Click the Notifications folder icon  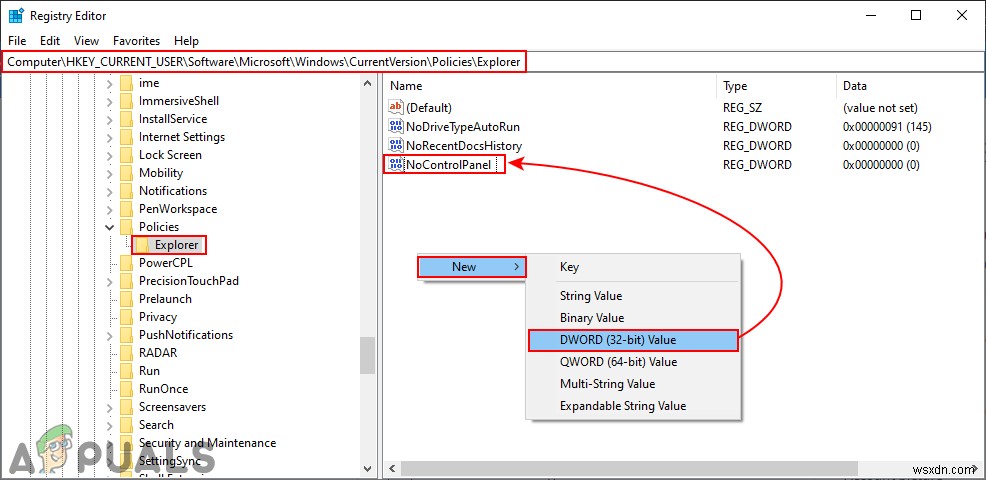point(127,191)
